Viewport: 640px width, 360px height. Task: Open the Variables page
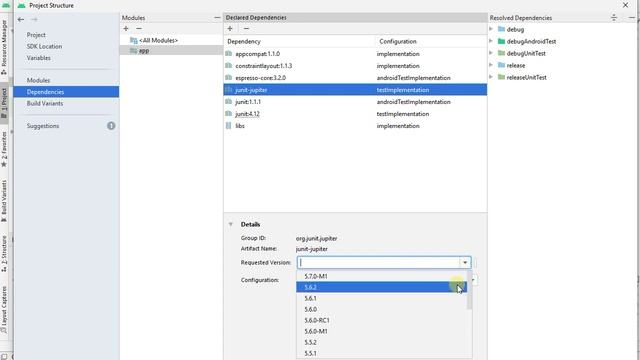[39, 58]
